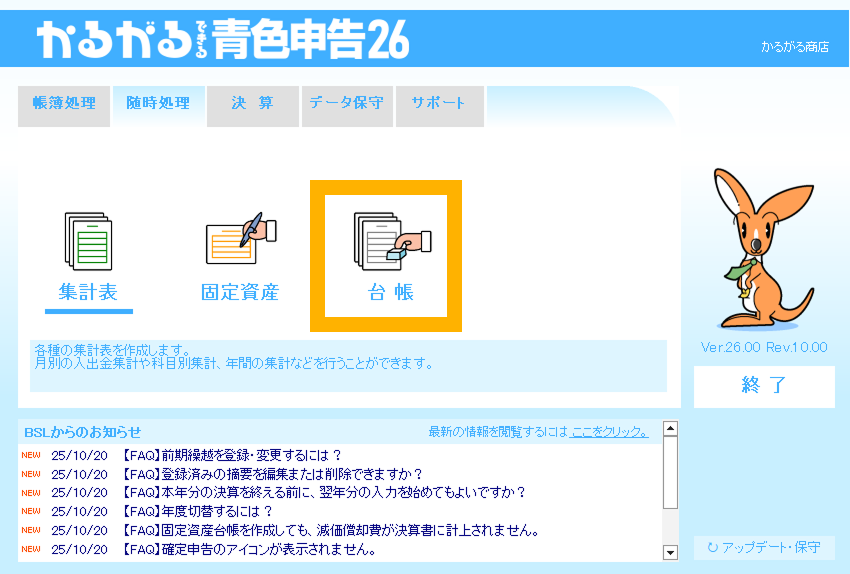
Task: Open FAQ on 登録済みの摘要を編集または削除
Action: point(272,474)
